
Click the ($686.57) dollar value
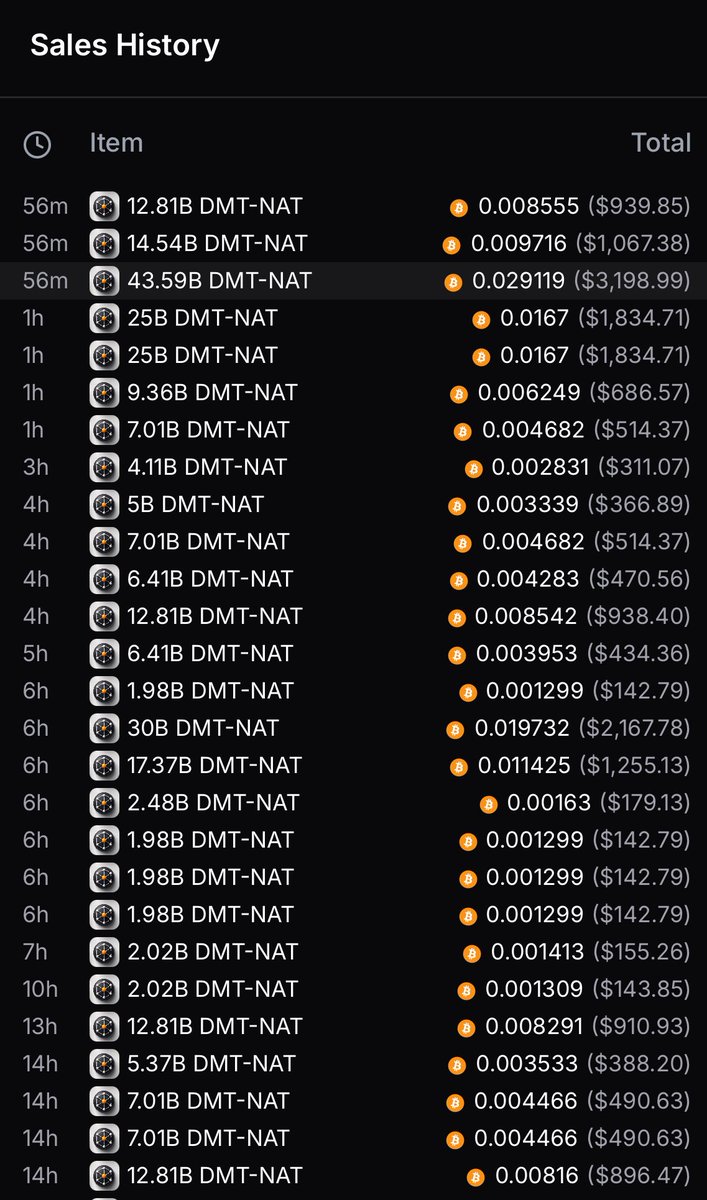640,393
